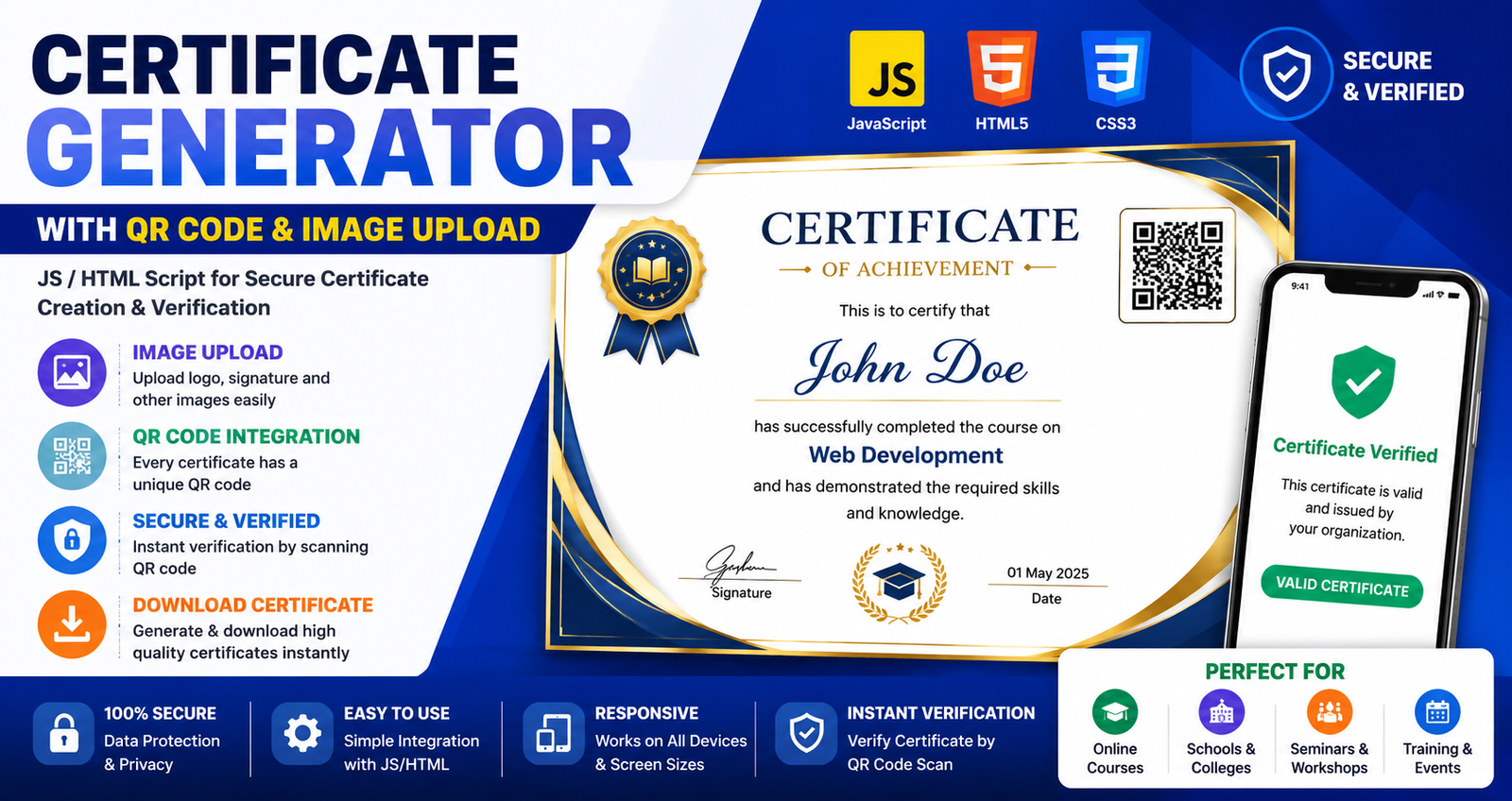Viewport: 1512px width, 801px height.
Task: Click the Schools & Colleges label
Action: pos(1221,758)
